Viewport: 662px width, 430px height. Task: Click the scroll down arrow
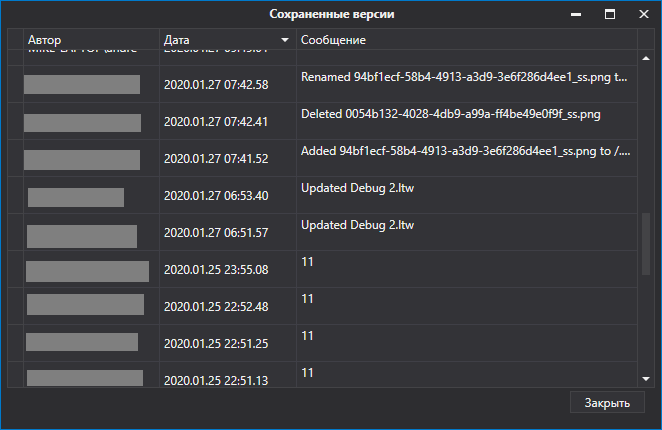[646, 379]
